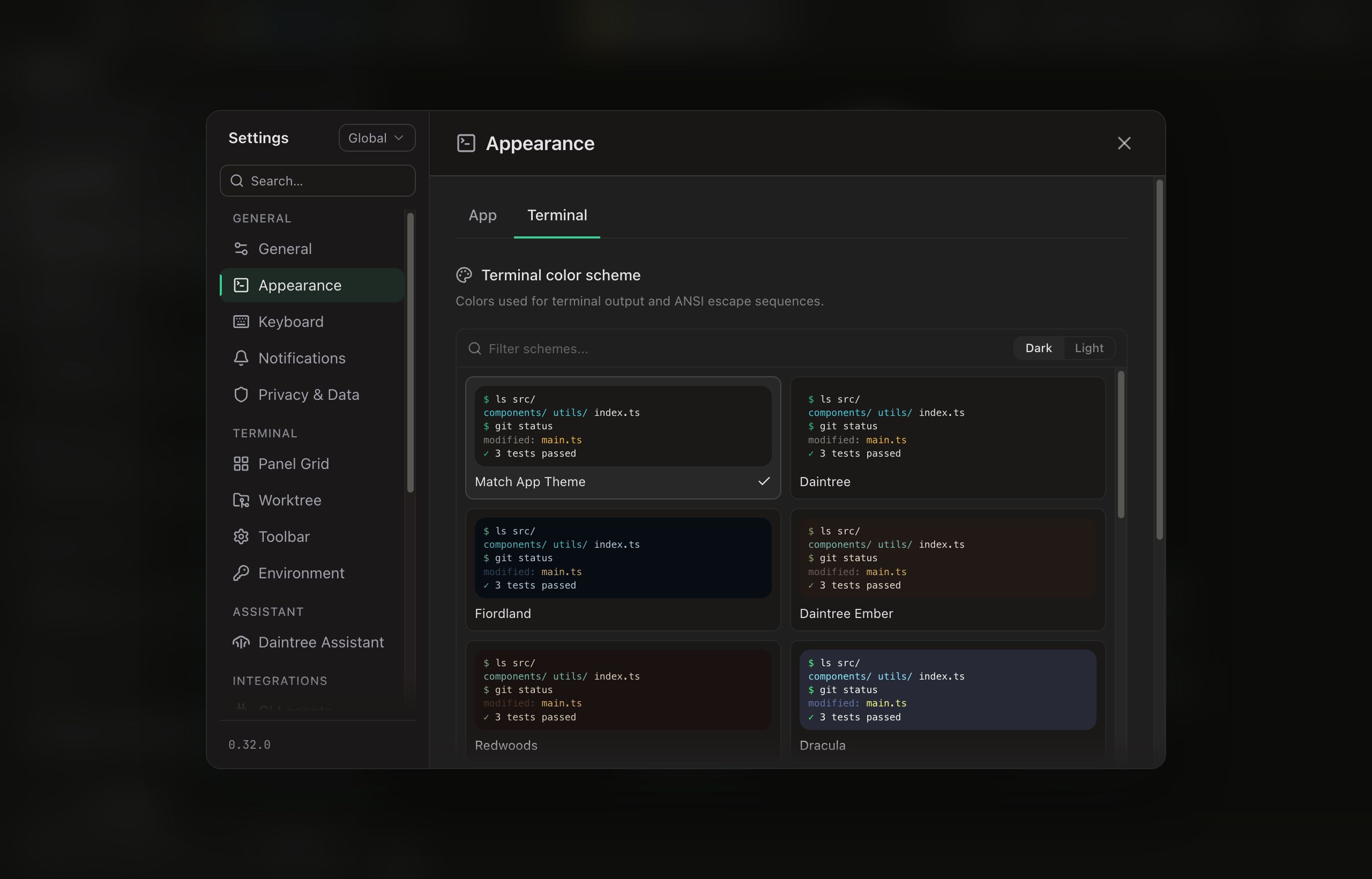Click the magnifier icon in Settings search
1372x879 pixels.
click(x=237, y=181)
